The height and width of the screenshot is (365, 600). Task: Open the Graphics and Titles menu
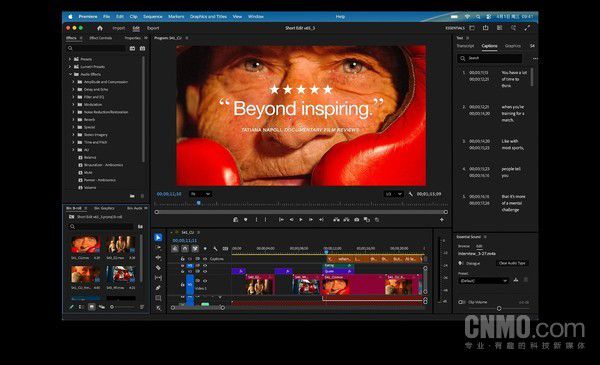point(209,17)
